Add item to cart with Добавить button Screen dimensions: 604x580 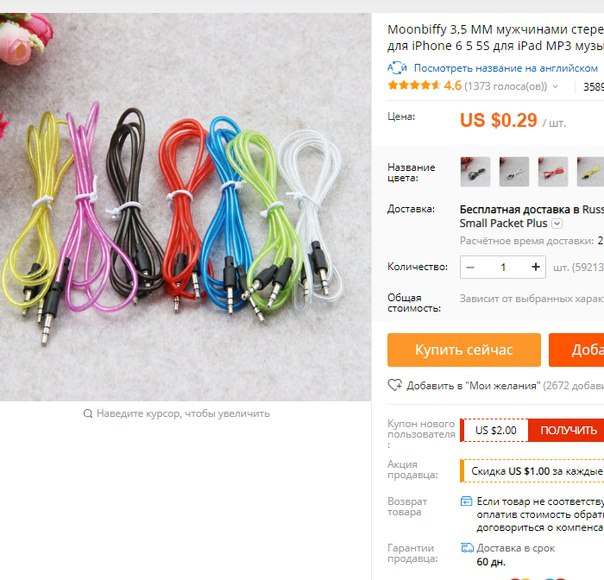(x=577, y=350)
